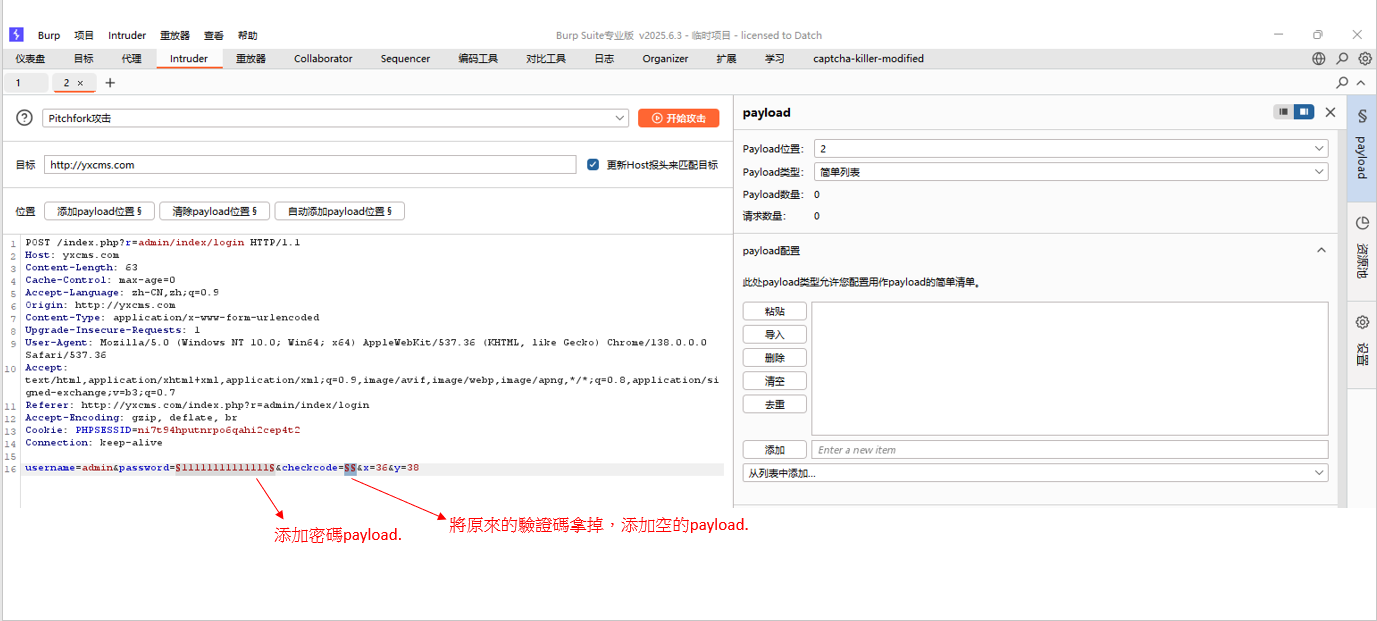This screenshot has height=621, width=1377.
Task: Collapse the payload configuration section
Action: (x=1321, y=251)
